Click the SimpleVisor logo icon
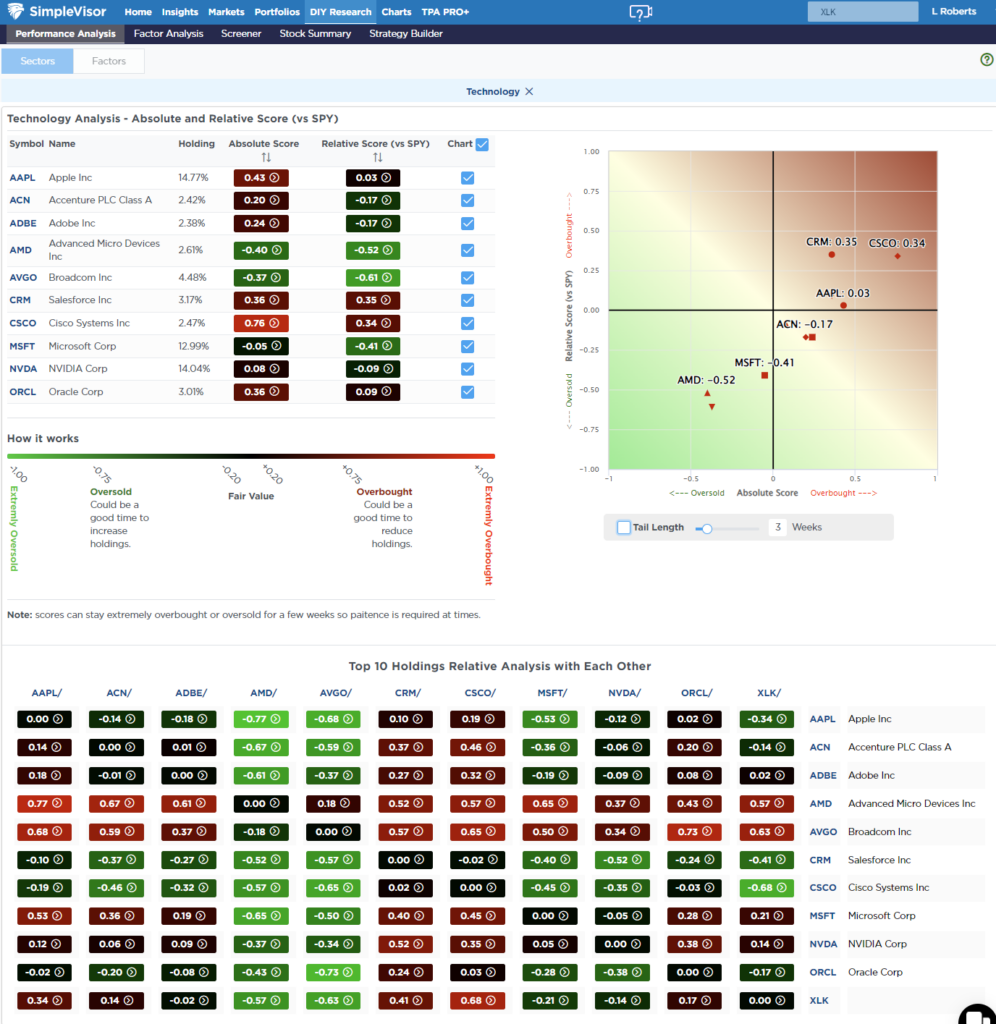996x1024 pixels. (16, 11)
